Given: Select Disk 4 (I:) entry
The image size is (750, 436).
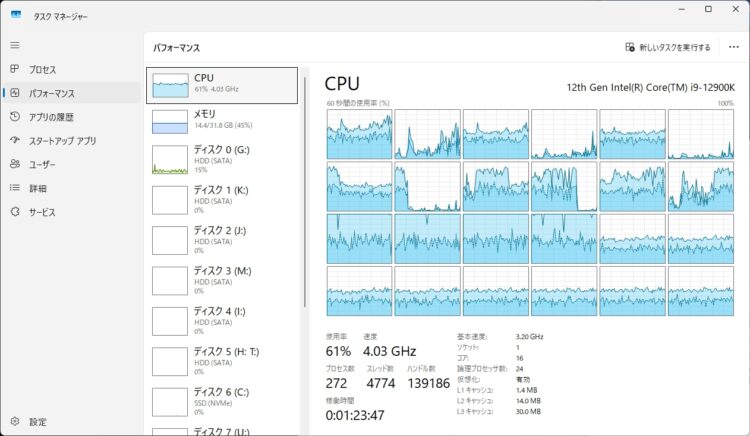Looking at the screenshot, I should [x=222, y=320].
